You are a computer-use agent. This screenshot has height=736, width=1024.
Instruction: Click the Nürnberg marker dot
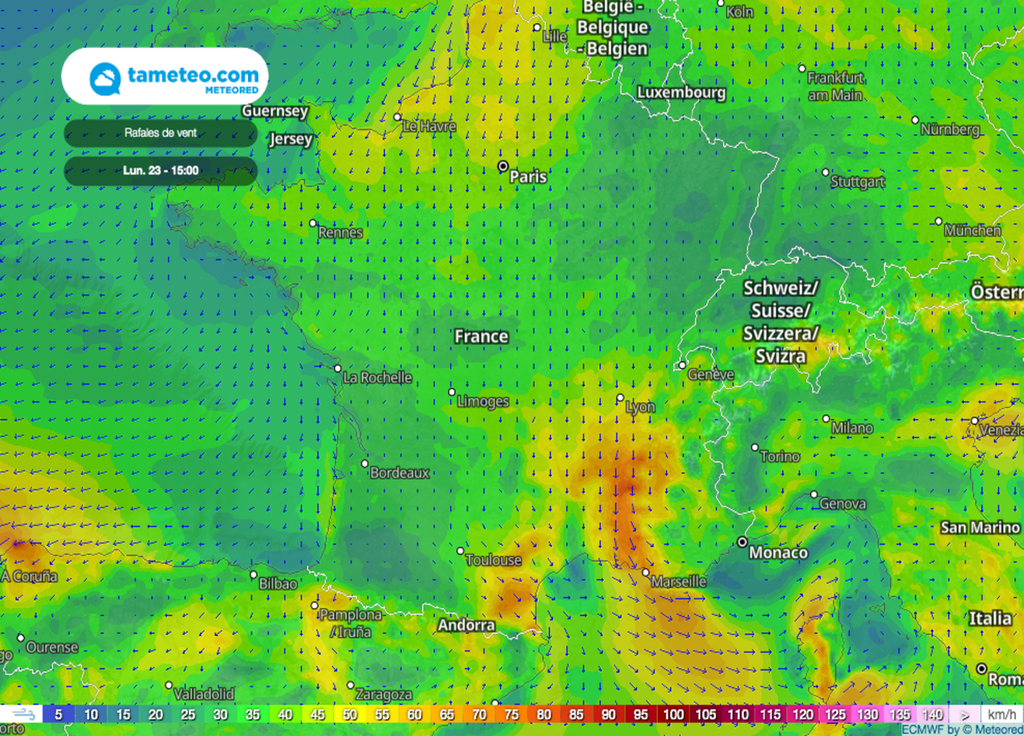pyautogui.click(x=915, y=120)
